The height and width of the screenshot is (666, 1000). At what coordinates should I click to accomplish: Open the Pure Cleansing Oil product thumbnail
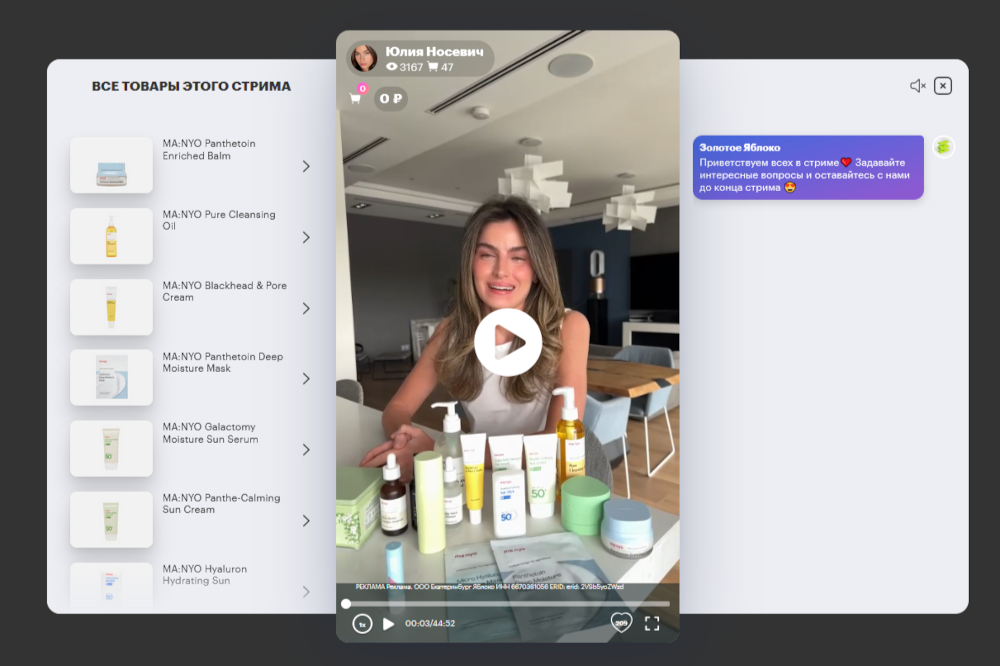pyautogui.click(x=112, y=236)
